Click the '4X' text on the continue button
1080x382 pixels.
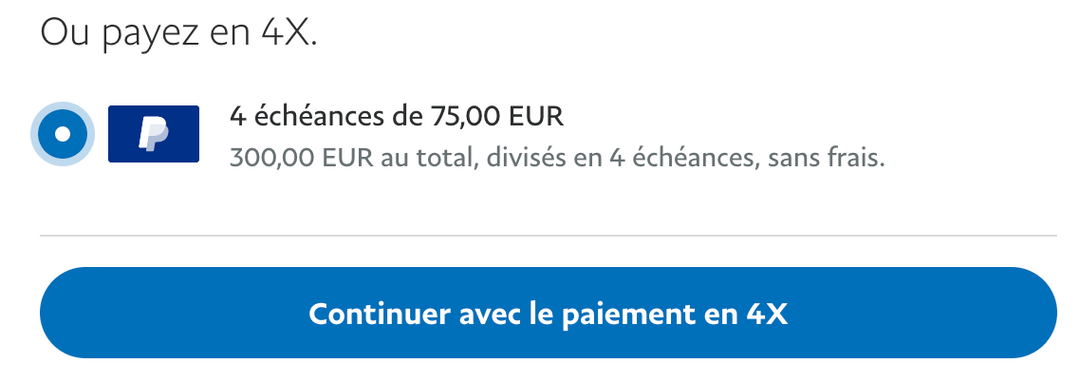[x=767, y=314]
